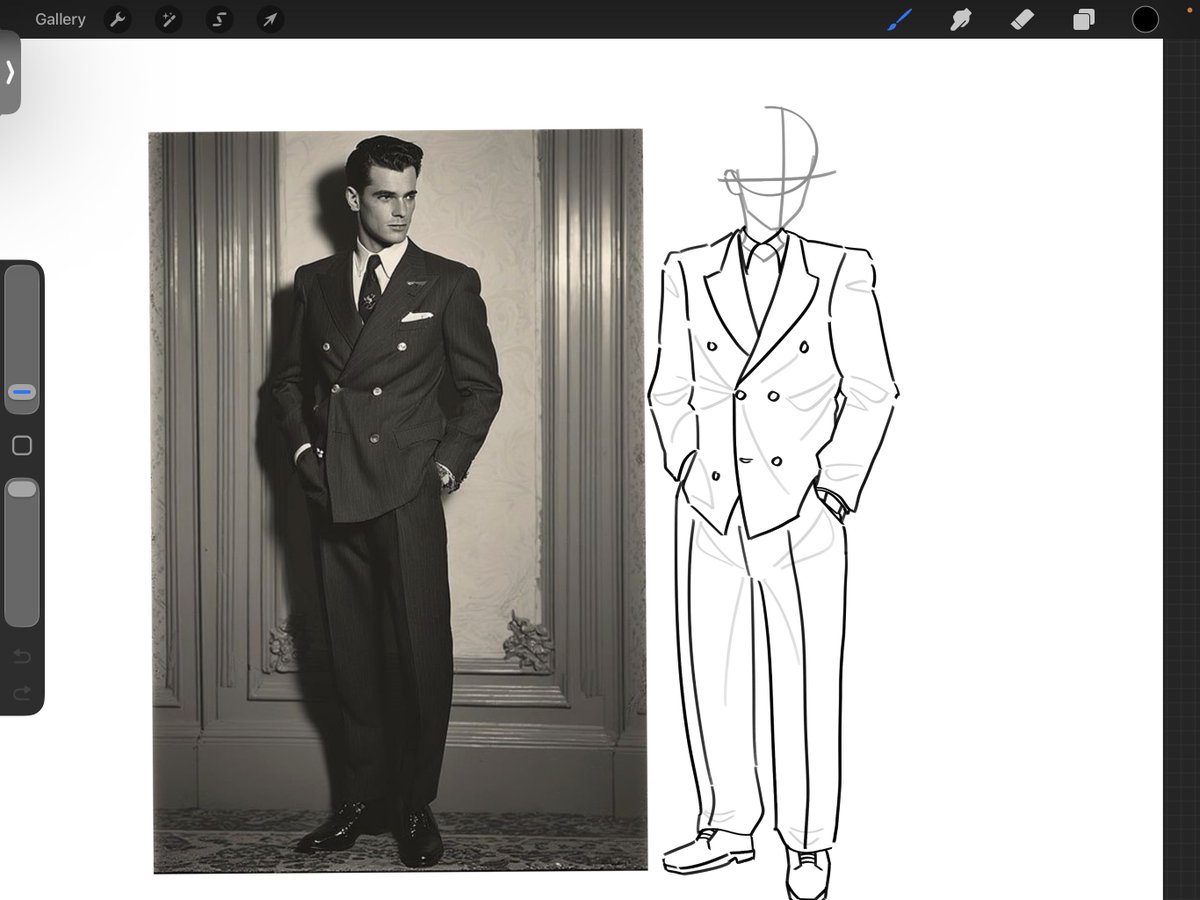This screenshot has height=900, width=1200.
Task: Expand the side tab chevron
Action: [9, 72]
